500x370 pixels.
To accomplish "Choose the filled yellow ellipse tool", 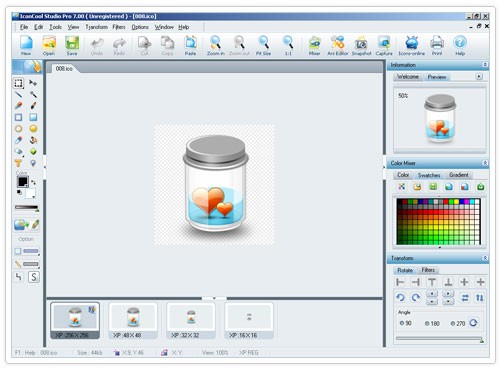I will coord(33,129).
